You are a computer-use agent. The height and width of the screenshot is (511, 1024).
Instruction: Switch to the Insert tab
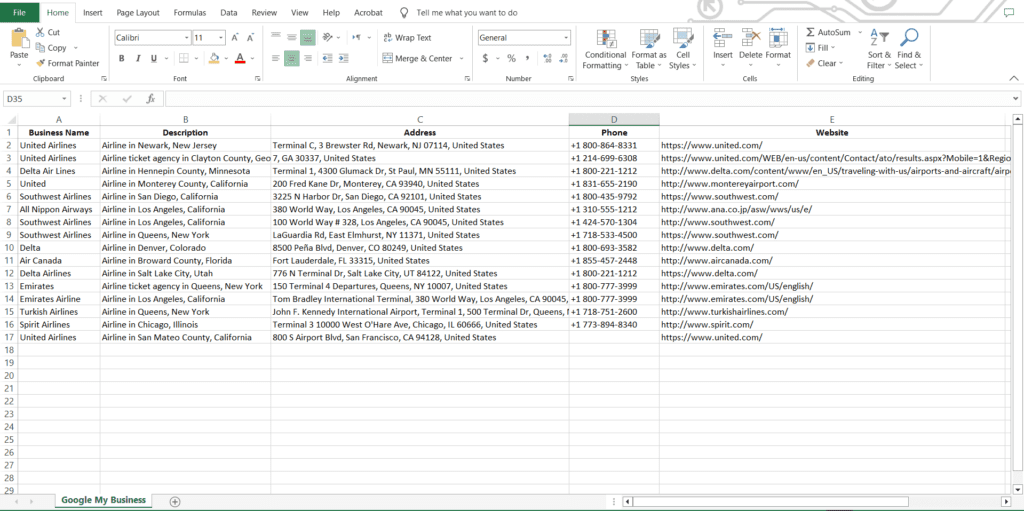coord(93,12)
